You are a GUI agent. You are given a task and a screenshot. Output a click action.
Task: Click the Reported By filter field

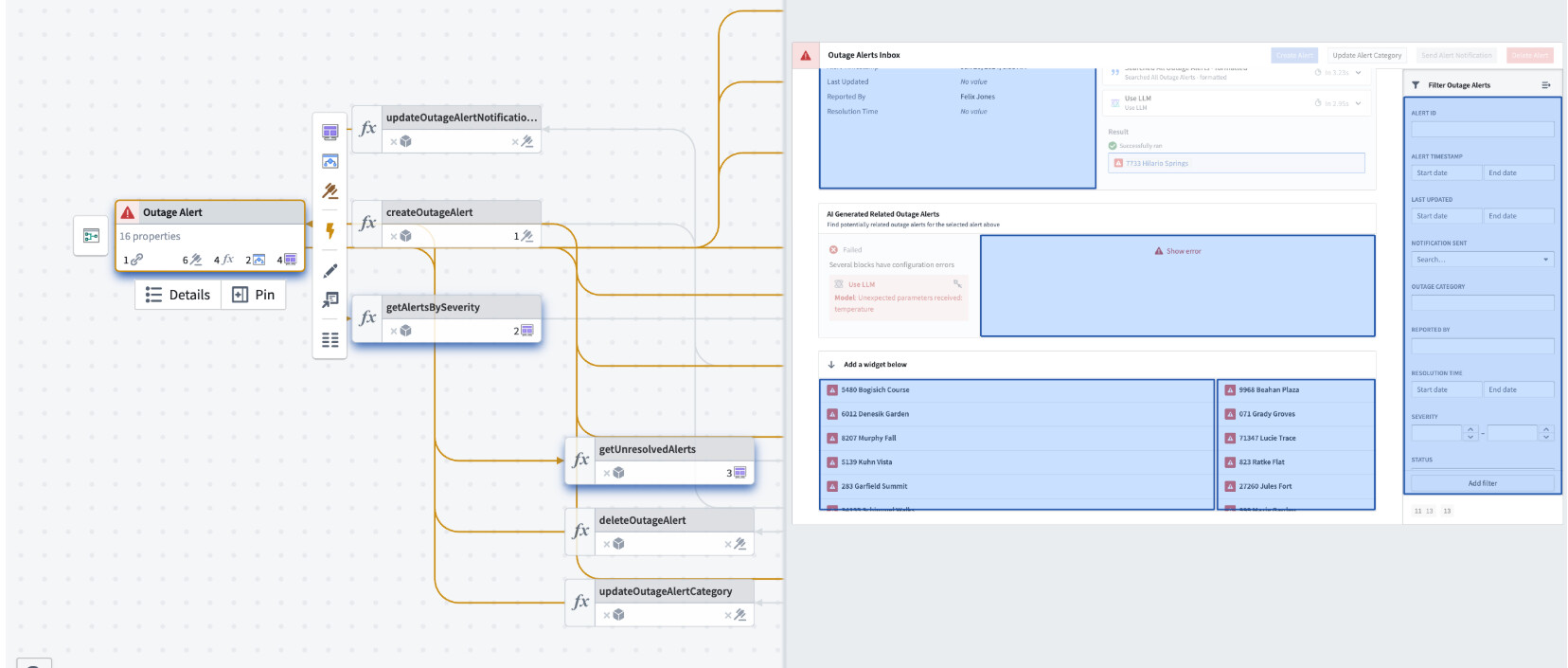click(x=1483, y=346)
